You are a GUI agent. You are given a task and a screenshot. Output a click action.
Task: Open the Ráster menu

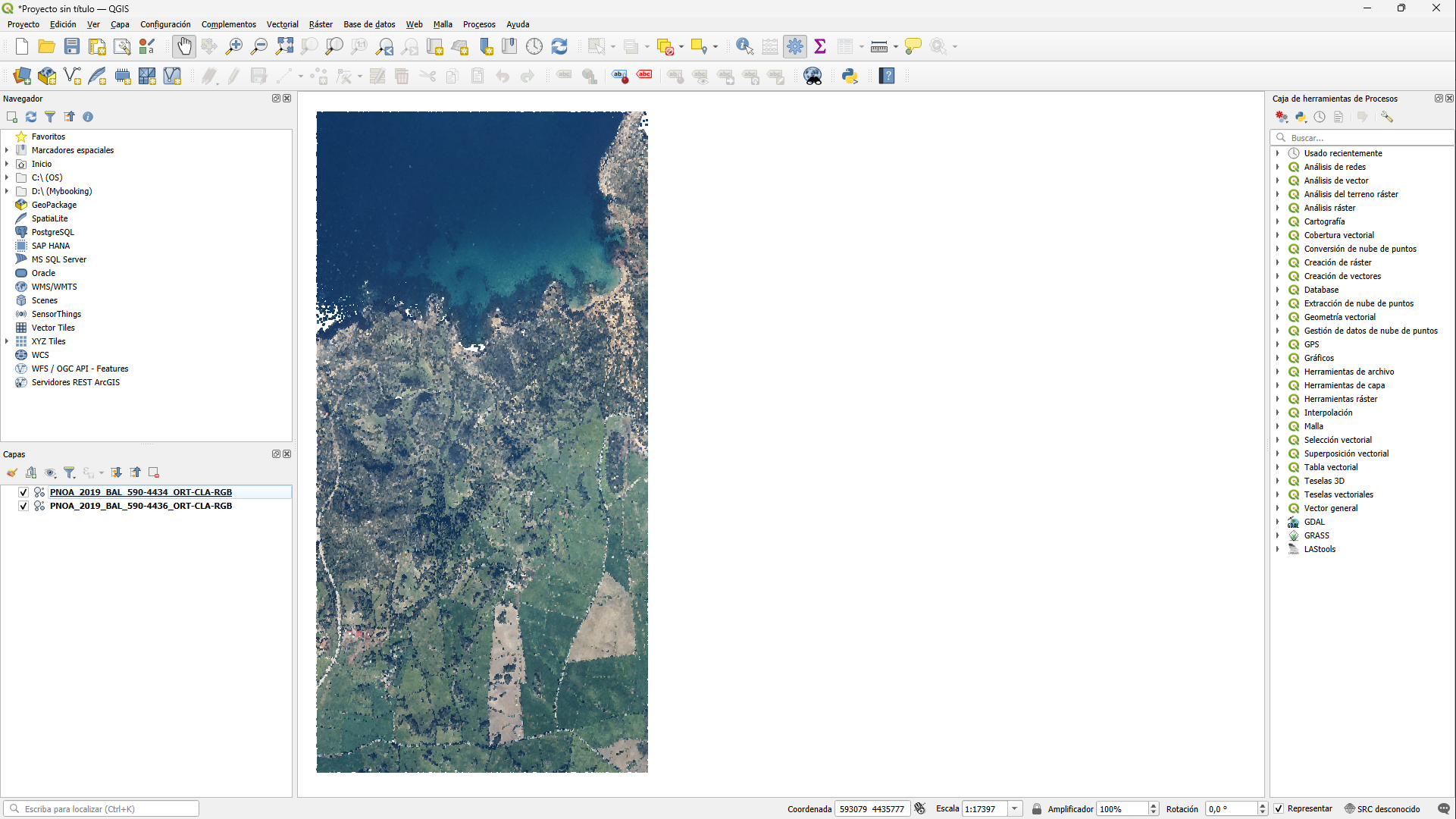click(x=321, y=24)
